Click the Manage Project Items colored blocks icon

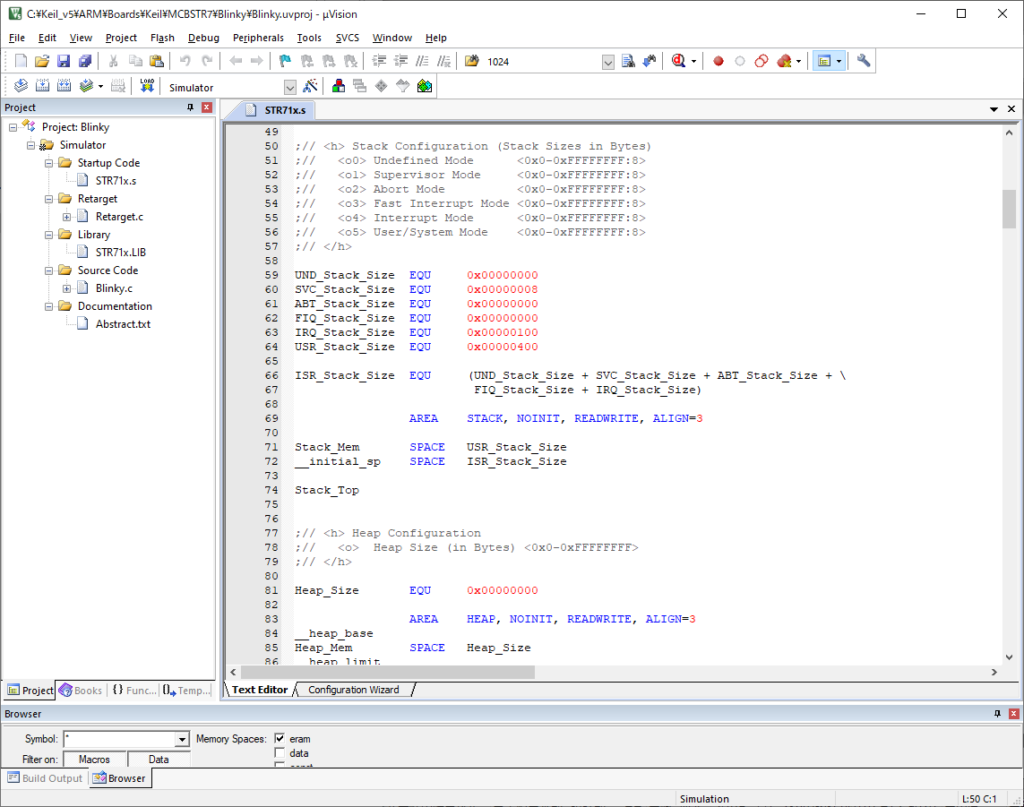tap(338, 87)
